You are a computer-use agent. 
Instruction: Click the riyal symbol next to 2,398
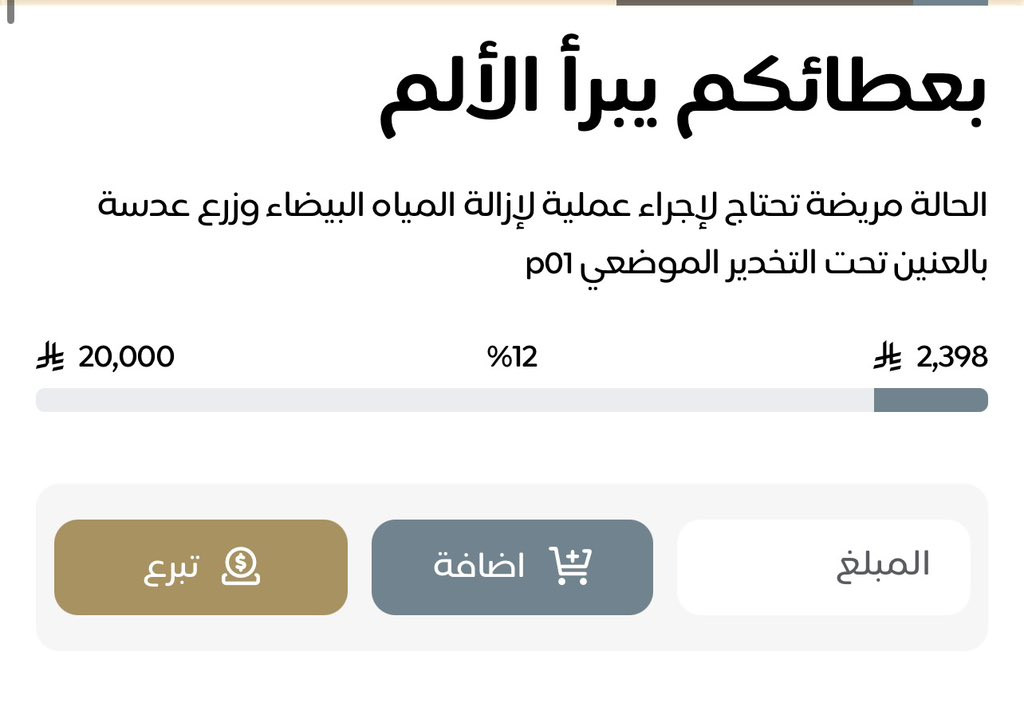[887, 357]
